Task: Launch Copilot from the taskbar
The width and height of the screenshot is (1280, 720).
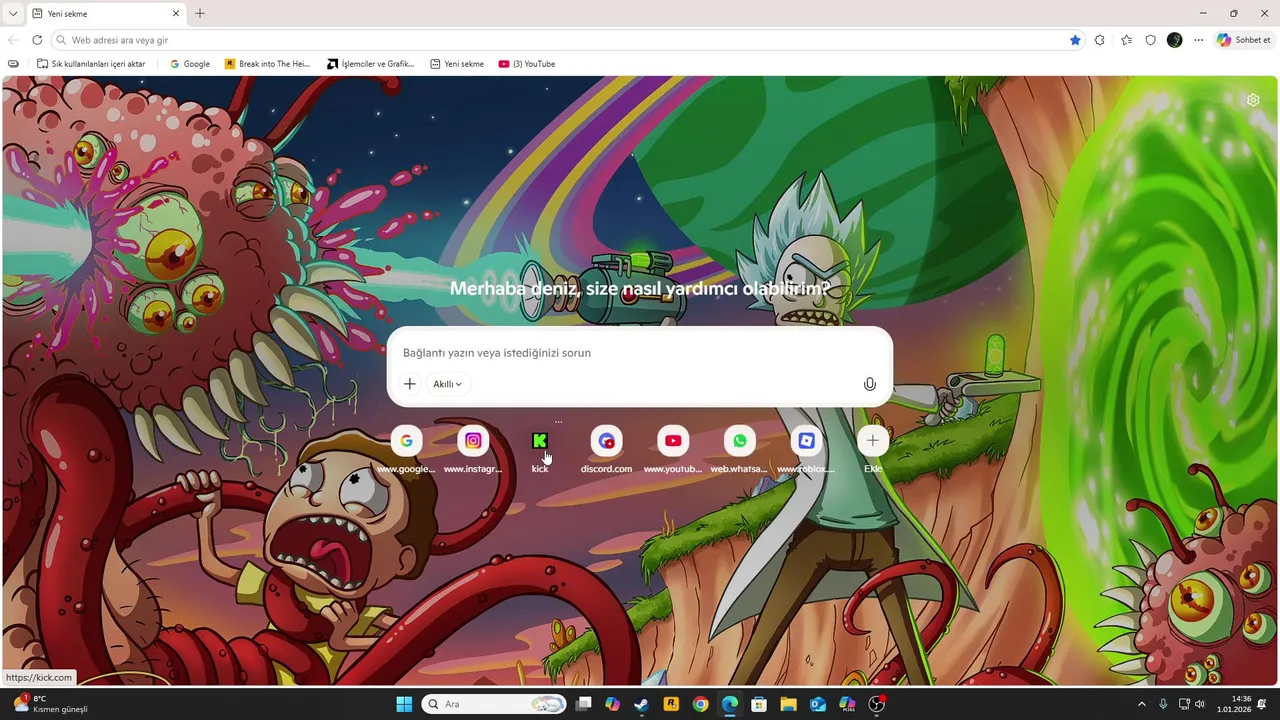Action: [613, 704]
